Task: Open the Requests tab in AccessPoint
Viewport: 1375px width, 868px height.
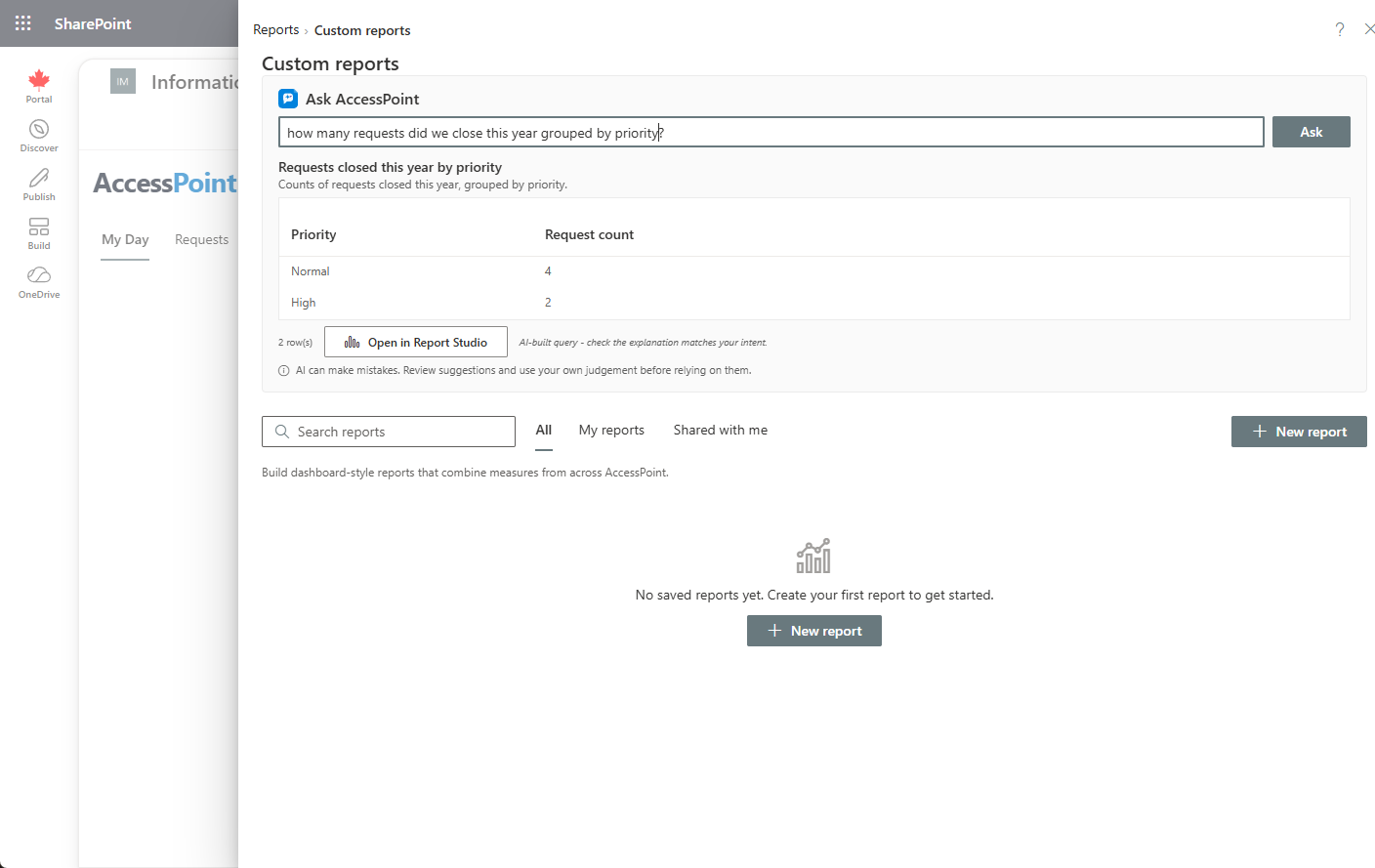Action: (x=201, y=240)
